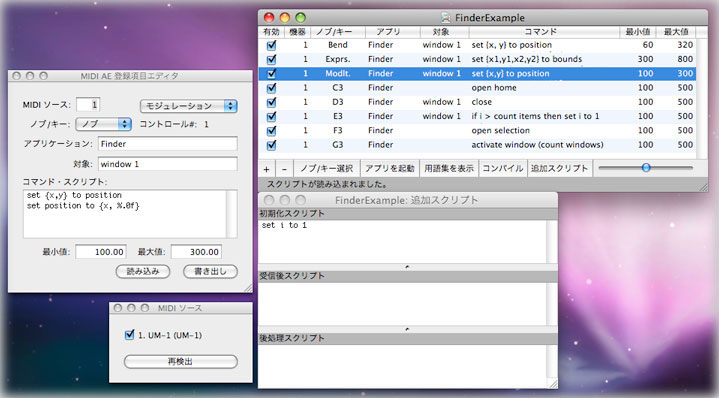
Task: Click the 受信後スクリプト text area
Action: [403, 304]
